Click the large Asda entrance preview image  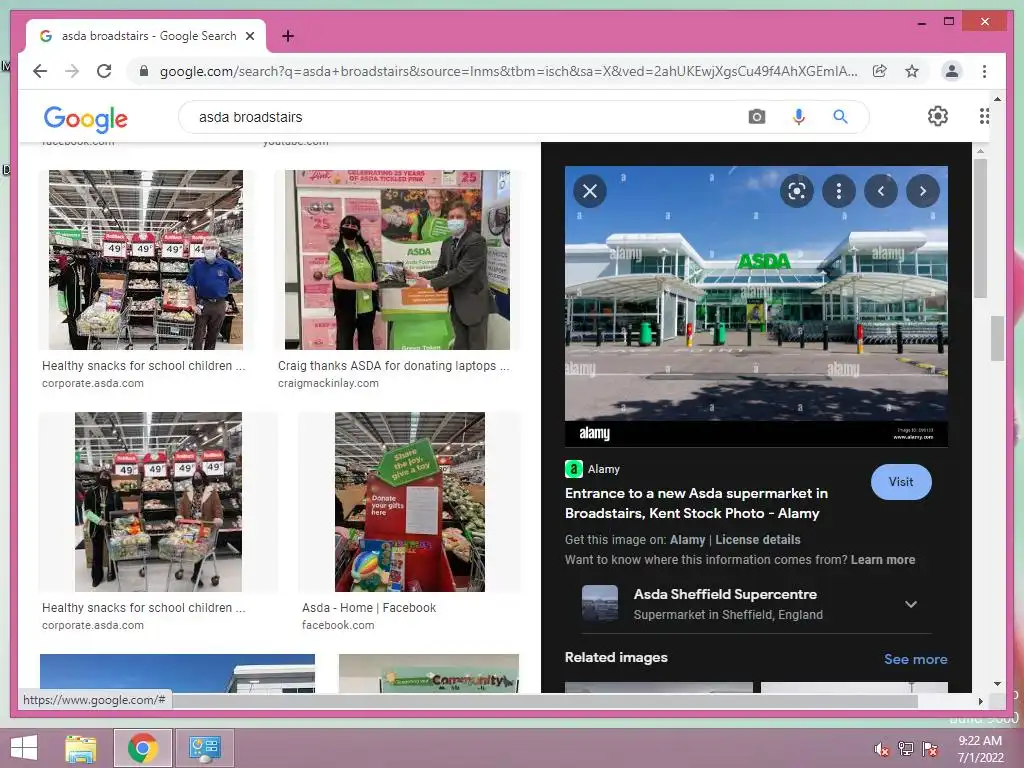[x=756, y=306]
